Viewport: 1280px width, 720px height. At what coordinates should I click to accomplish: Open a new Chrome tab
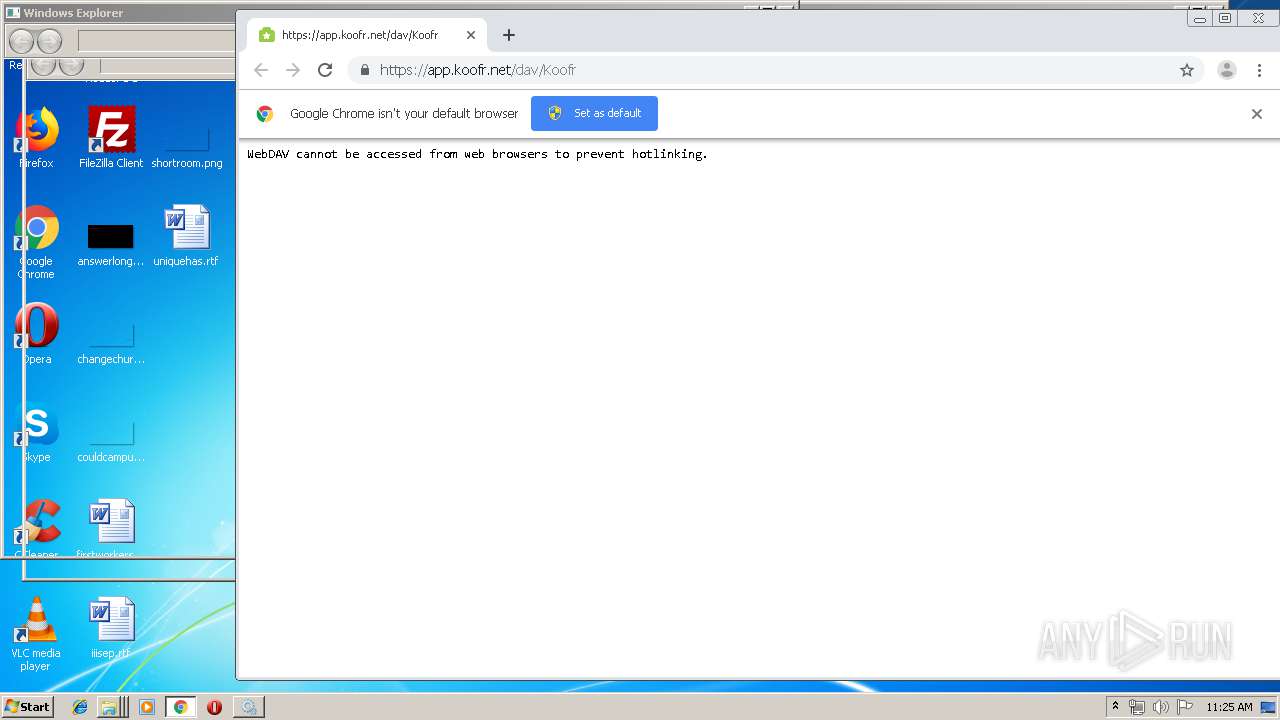point(509,35)
